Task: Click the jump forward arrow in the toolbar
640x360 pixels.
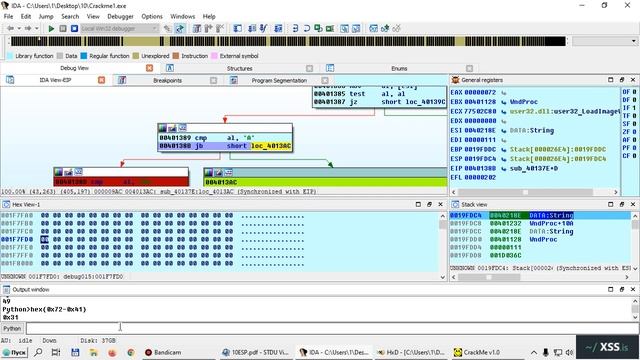Action: point(28,28)
